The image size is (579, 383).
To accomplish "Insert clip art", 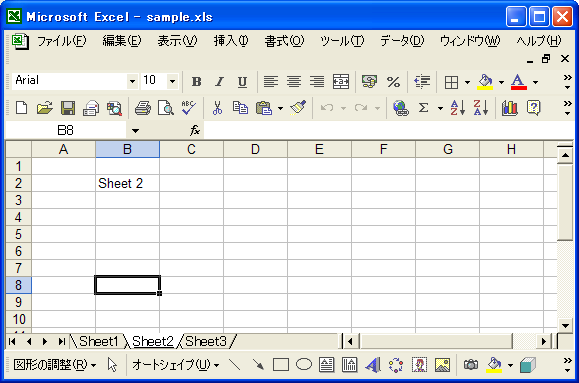I will pyautogui.click(x=419, y=365).
